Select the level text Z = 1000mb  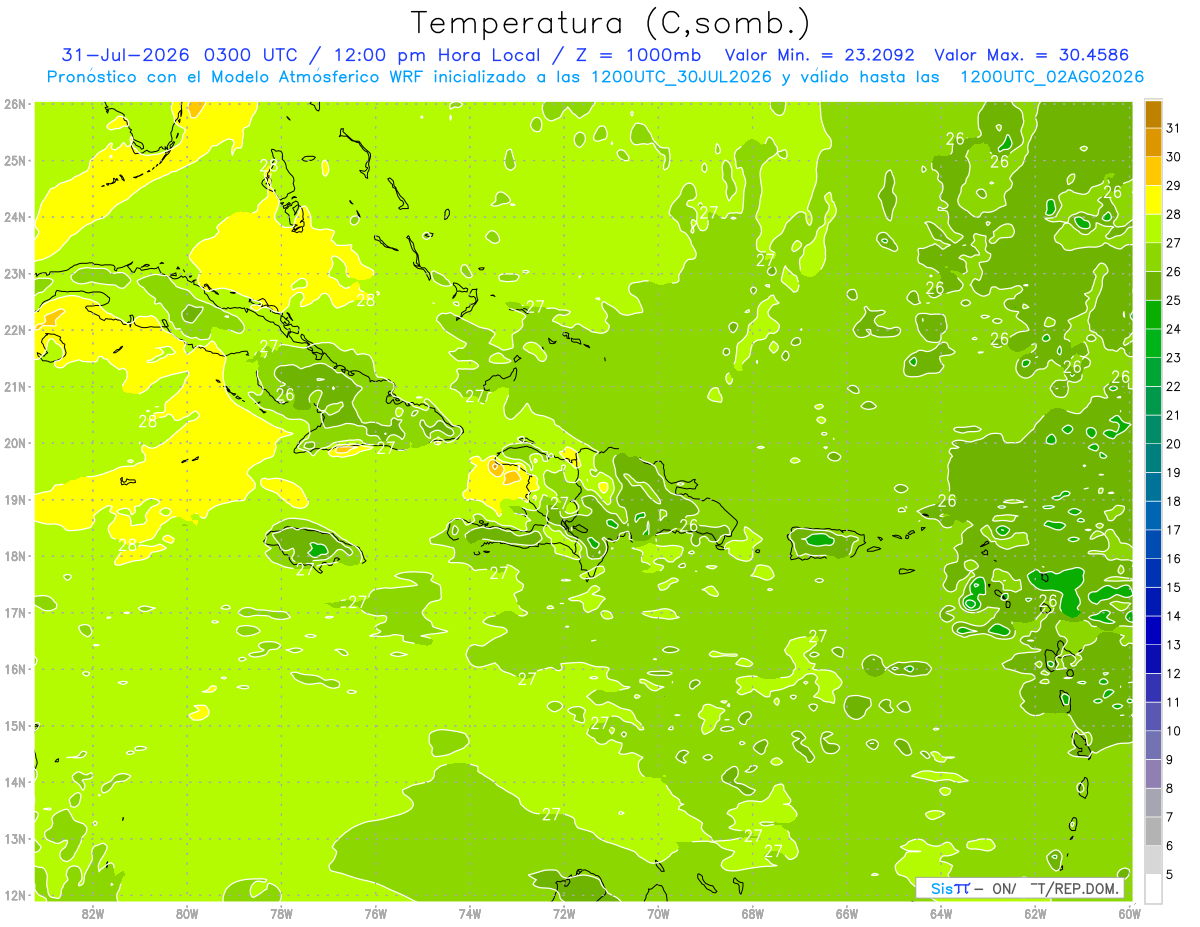tap(638, 55)
